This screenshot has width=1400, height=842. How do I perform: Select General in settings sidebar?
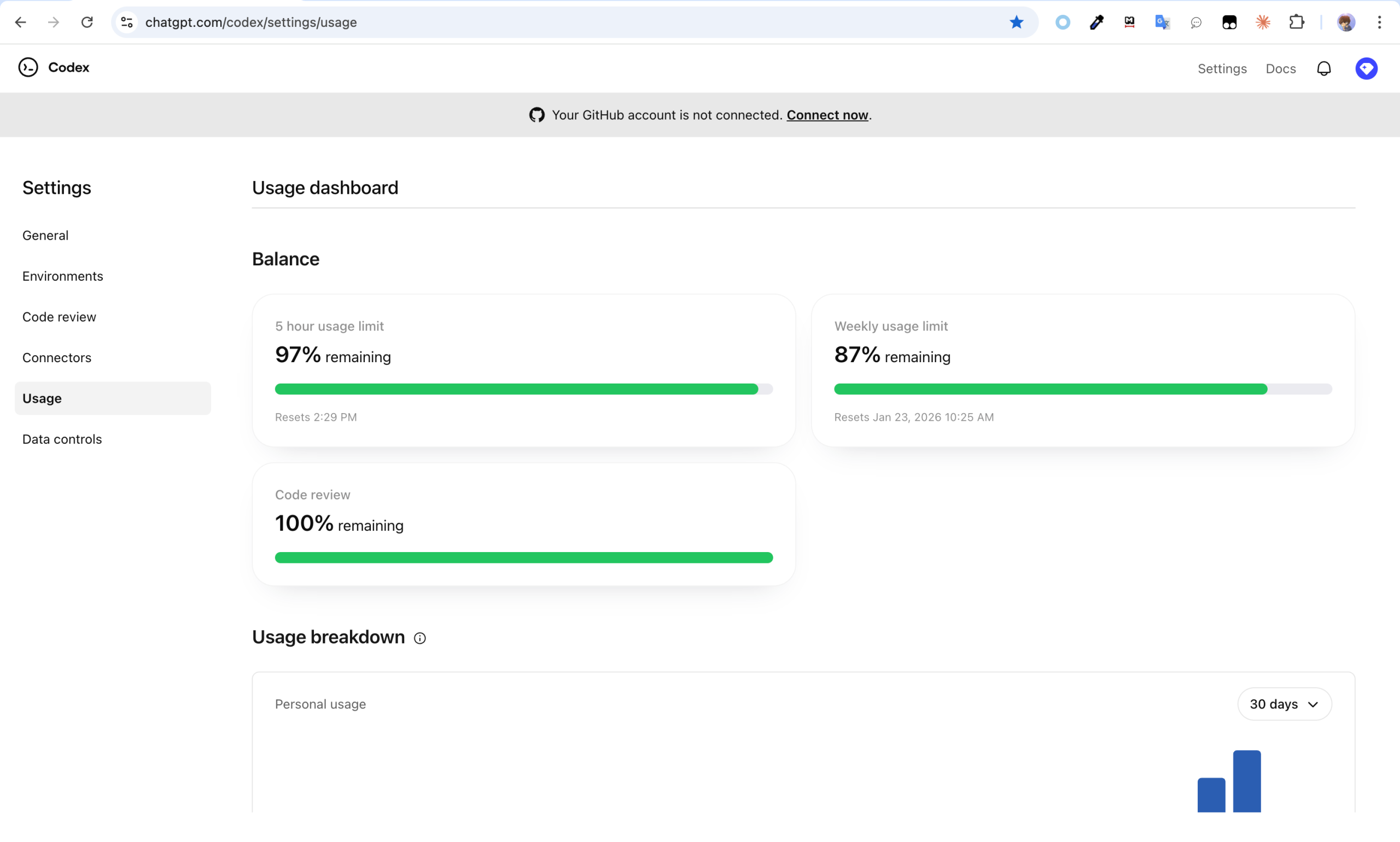[x=45, y=235]
